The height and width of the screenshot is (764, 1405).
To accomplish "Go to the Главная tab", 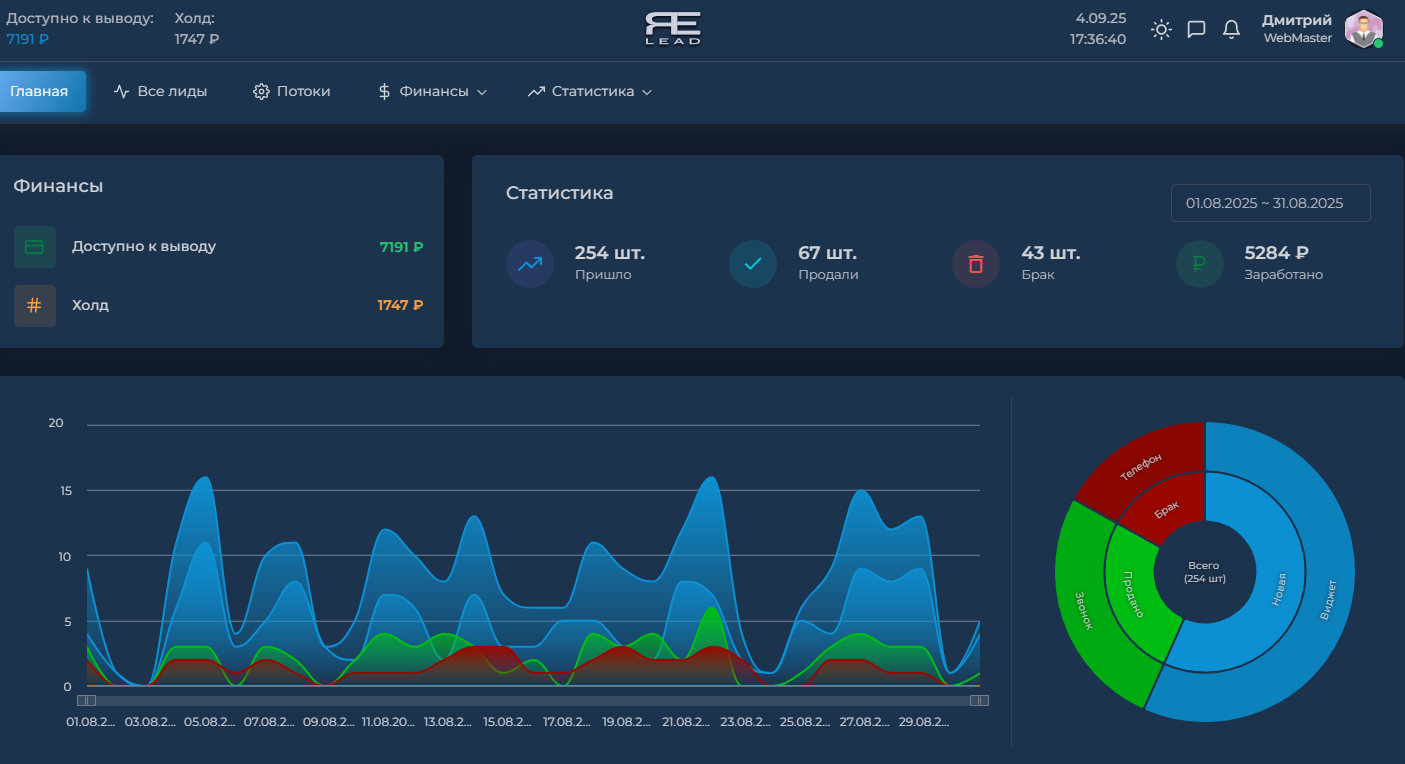I will point(40,92).
